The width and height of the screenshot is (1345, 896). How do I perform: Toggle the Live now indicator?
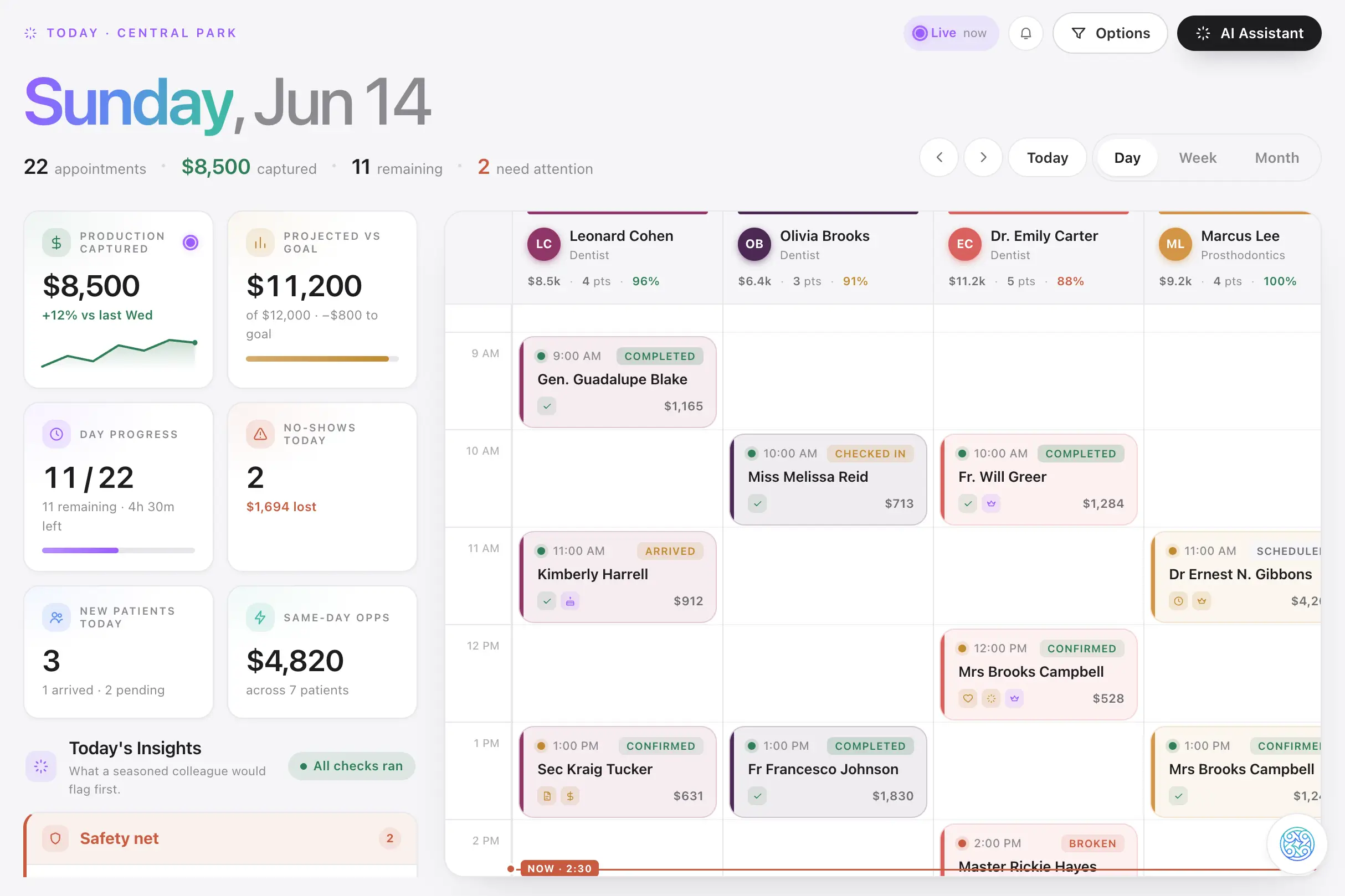[x=951, y=33]
